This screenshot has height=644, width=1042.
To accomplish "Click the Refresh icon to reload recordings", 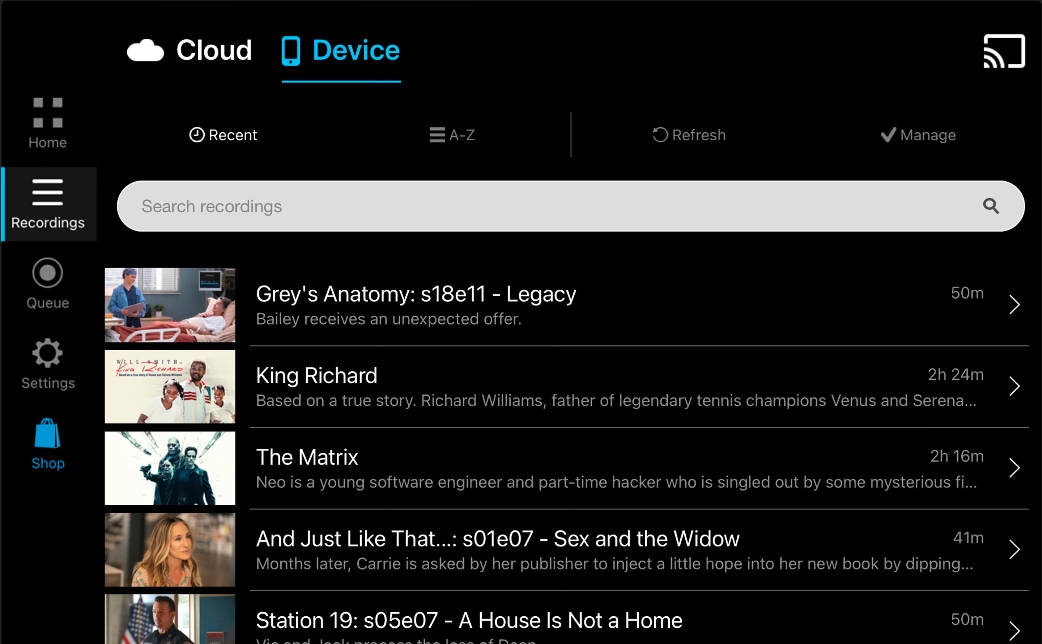I will pos(688,134).
